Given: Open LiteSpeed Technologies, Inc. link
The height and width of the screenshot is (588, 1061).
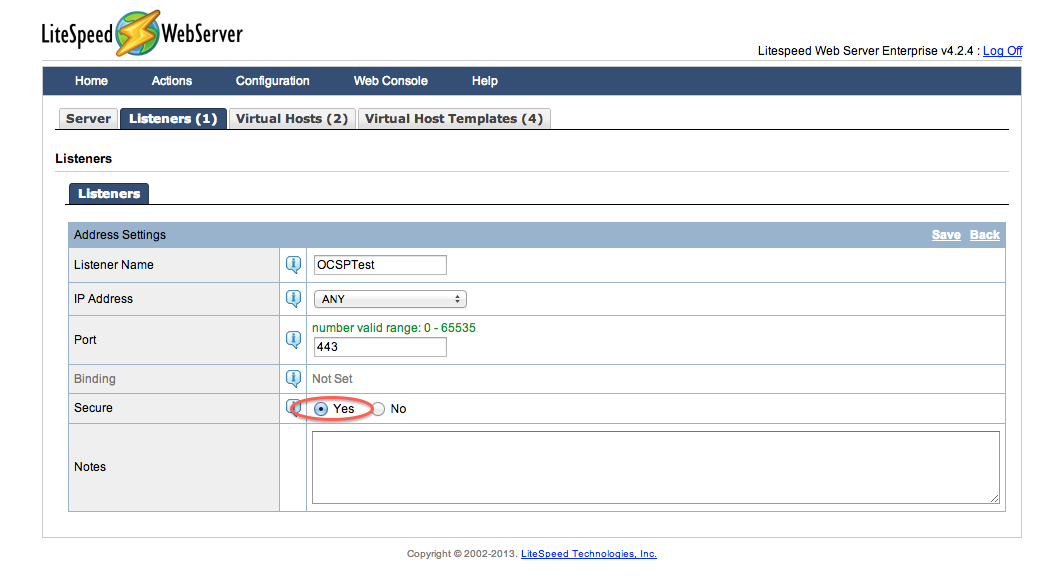Looking at the screenshot, I should click(x=589, y=553).
